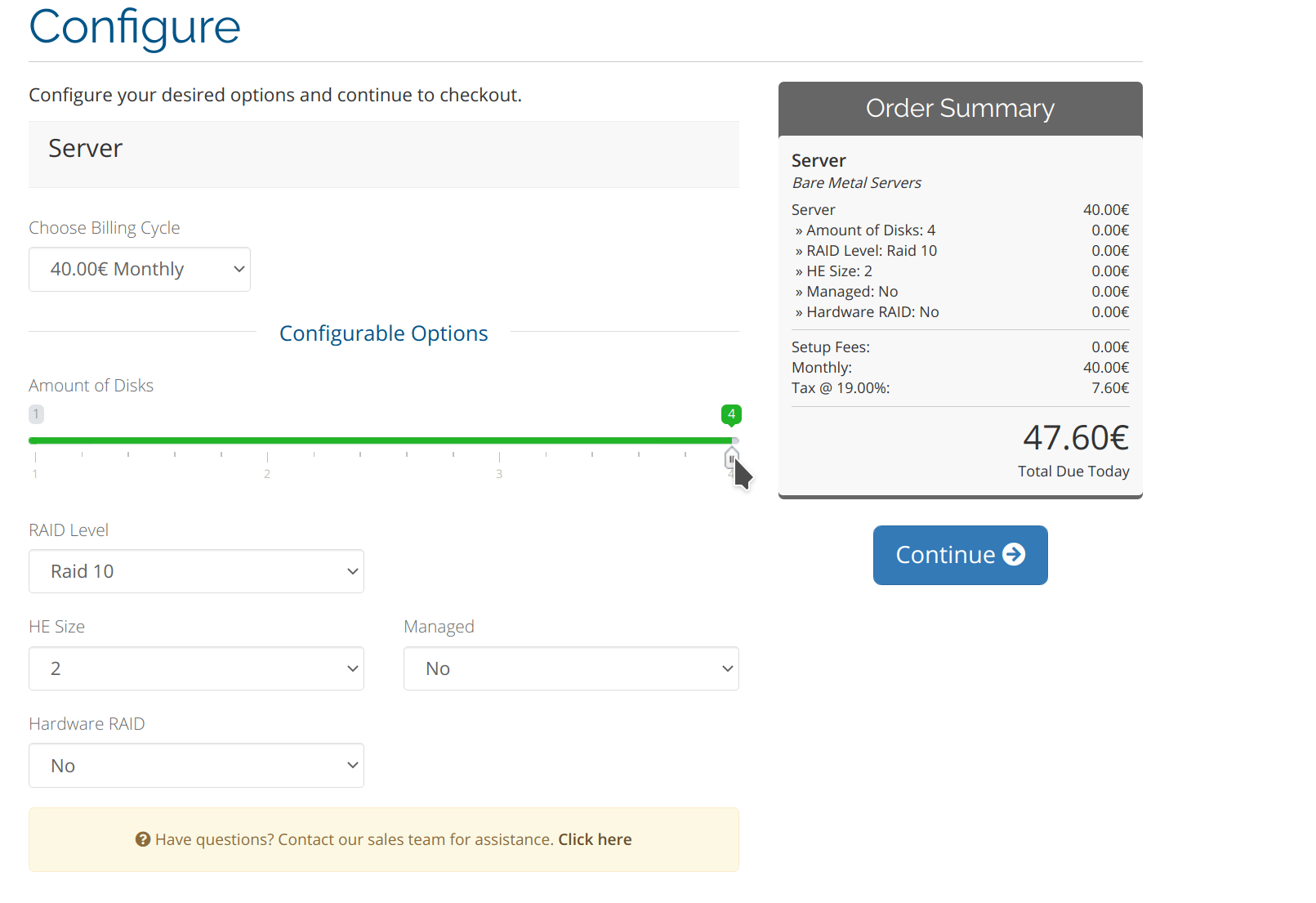Click the slider handle at disk 4

(731, 458)
